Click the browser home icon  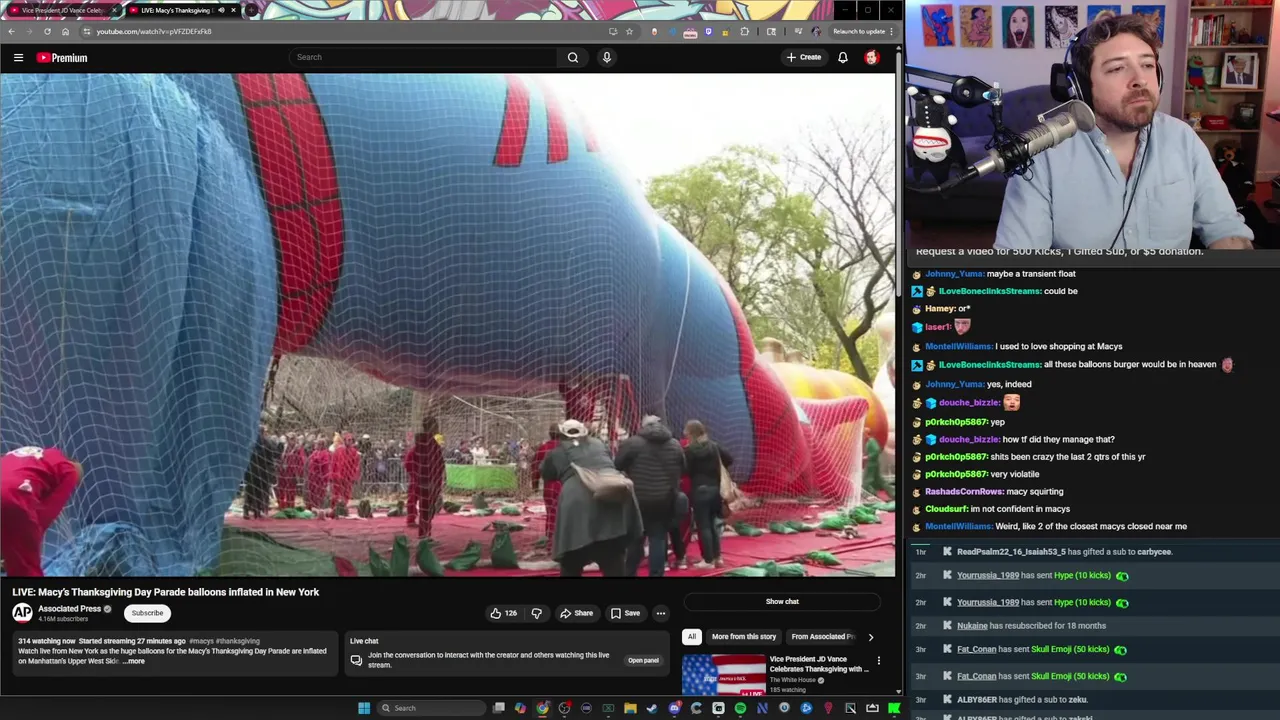[65, 31]
